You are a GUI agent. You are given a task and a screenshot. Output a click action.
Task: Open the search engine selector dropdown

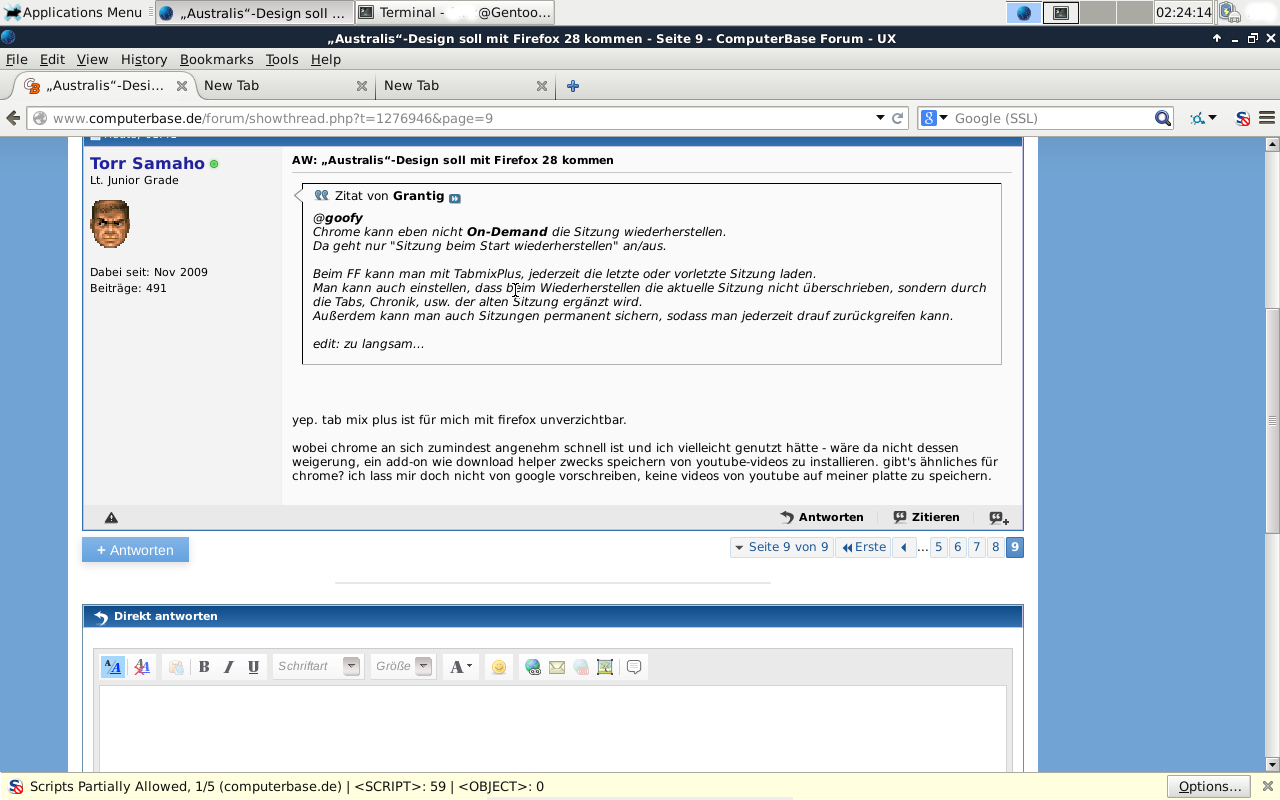(x=933, y=118)
